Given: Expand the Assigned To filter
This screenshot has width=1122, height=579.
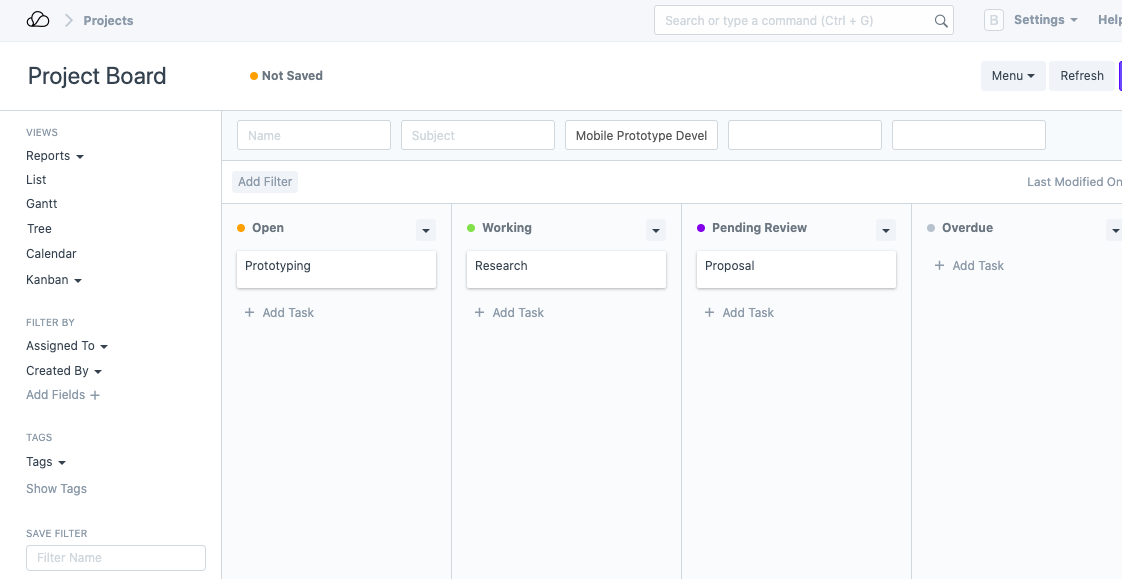Looking at the screenshot, I should coord(66,346).
